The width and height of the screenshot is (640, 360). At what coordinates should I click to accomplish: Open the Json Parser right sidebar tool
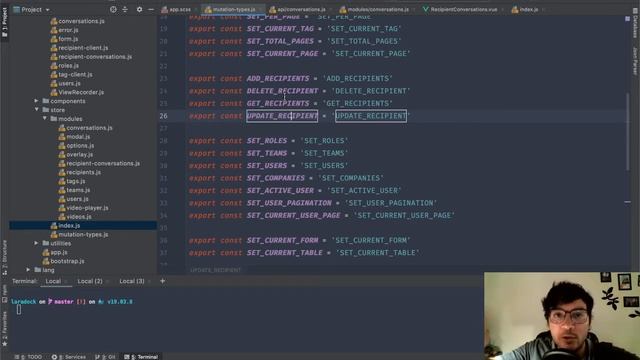[635, 61]
